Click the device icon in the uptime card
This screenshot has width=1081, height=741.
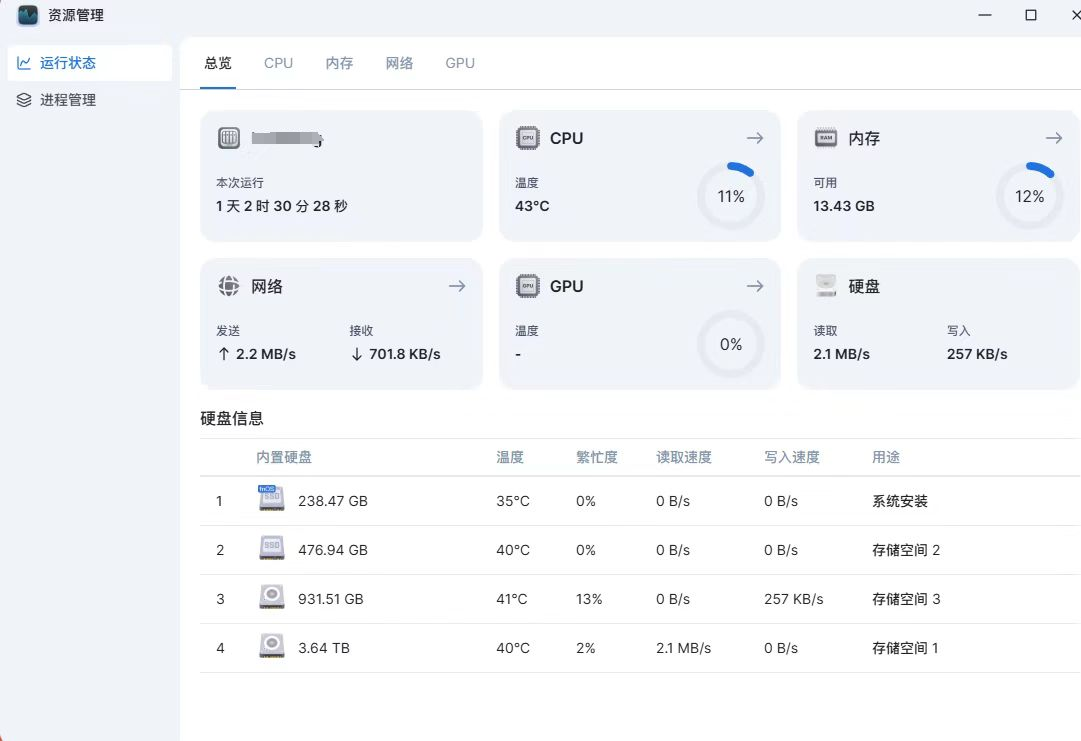[229, 138]
